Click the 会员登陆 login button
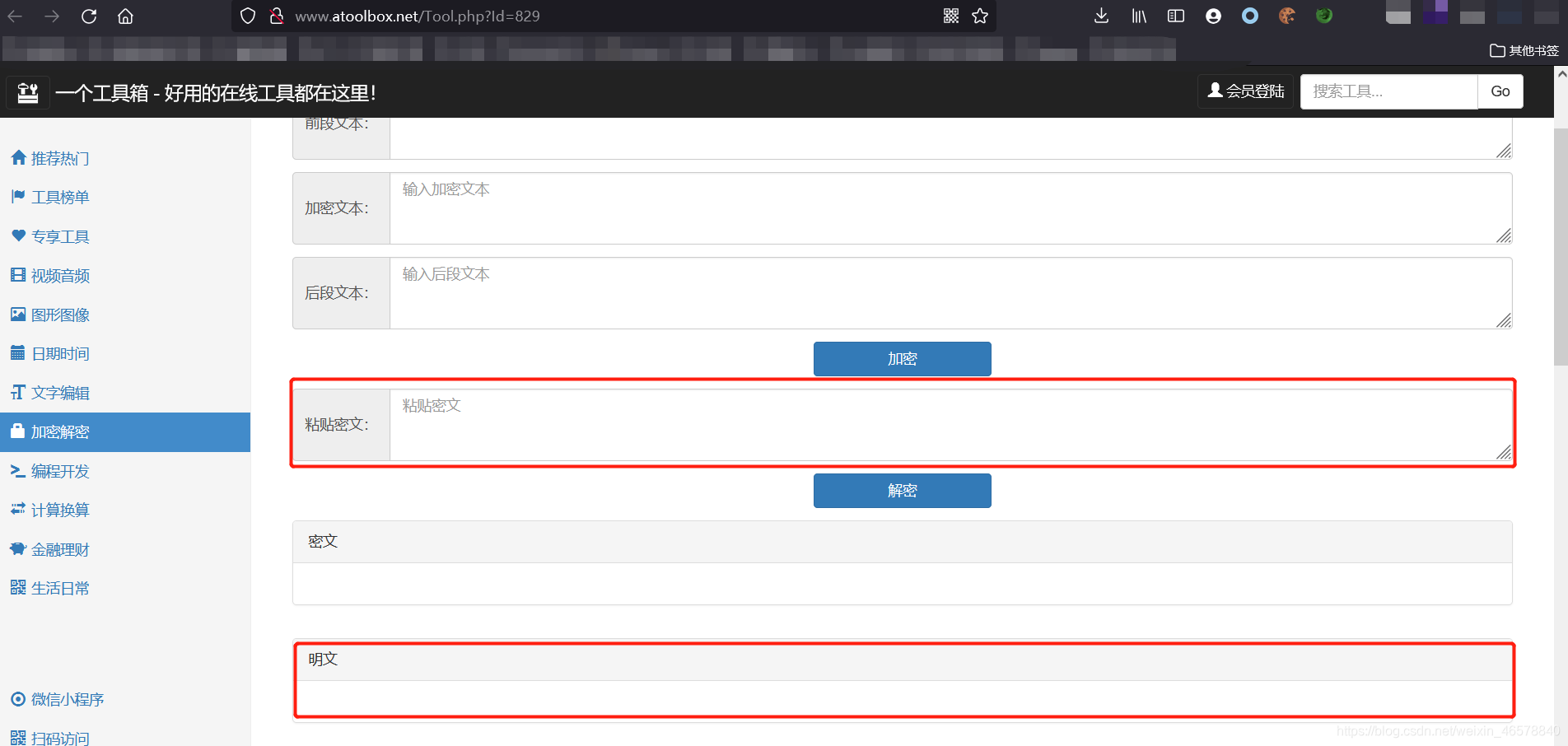1568x746 pixels. 1246,91
